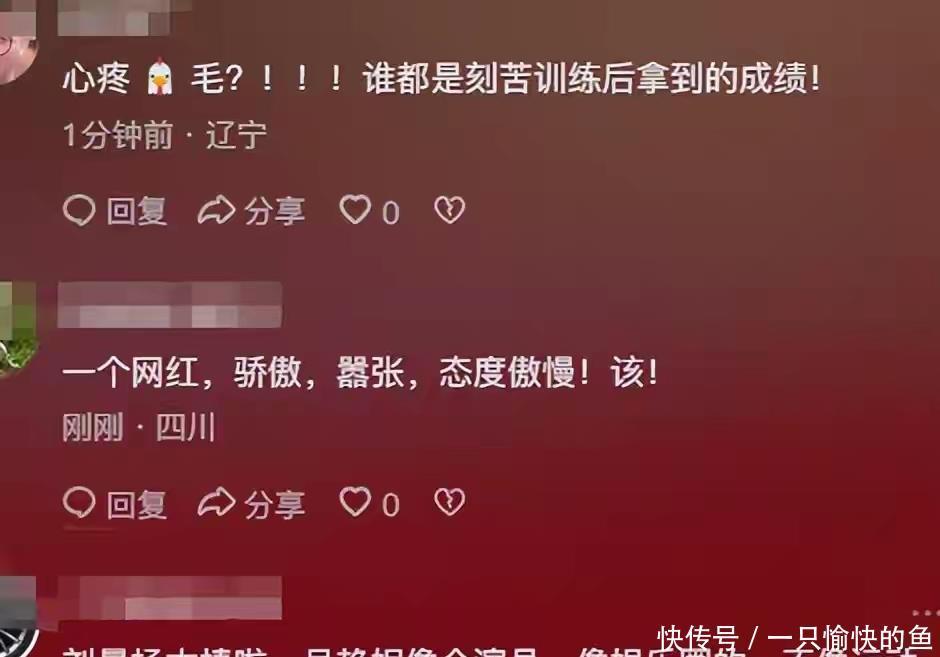Click the 分享 label under the 四川 comment
This screenshot has height=657, width=940.
point(275,504)
